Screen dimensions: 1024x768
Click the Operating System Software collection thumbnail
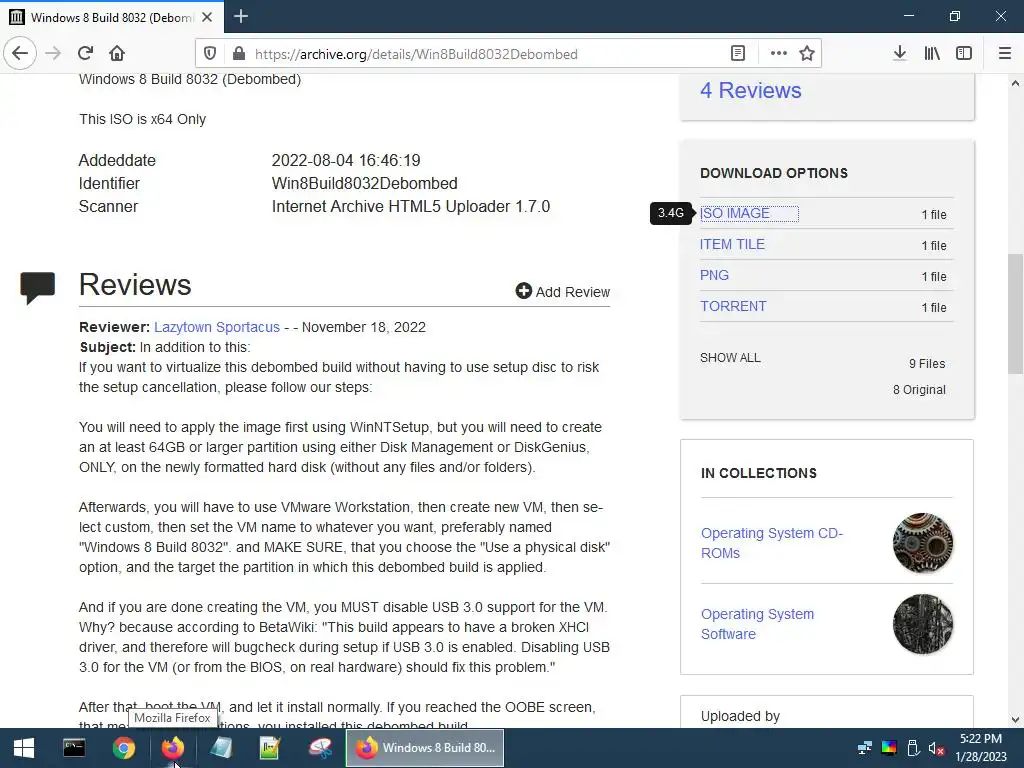click(x=923, y=624)
